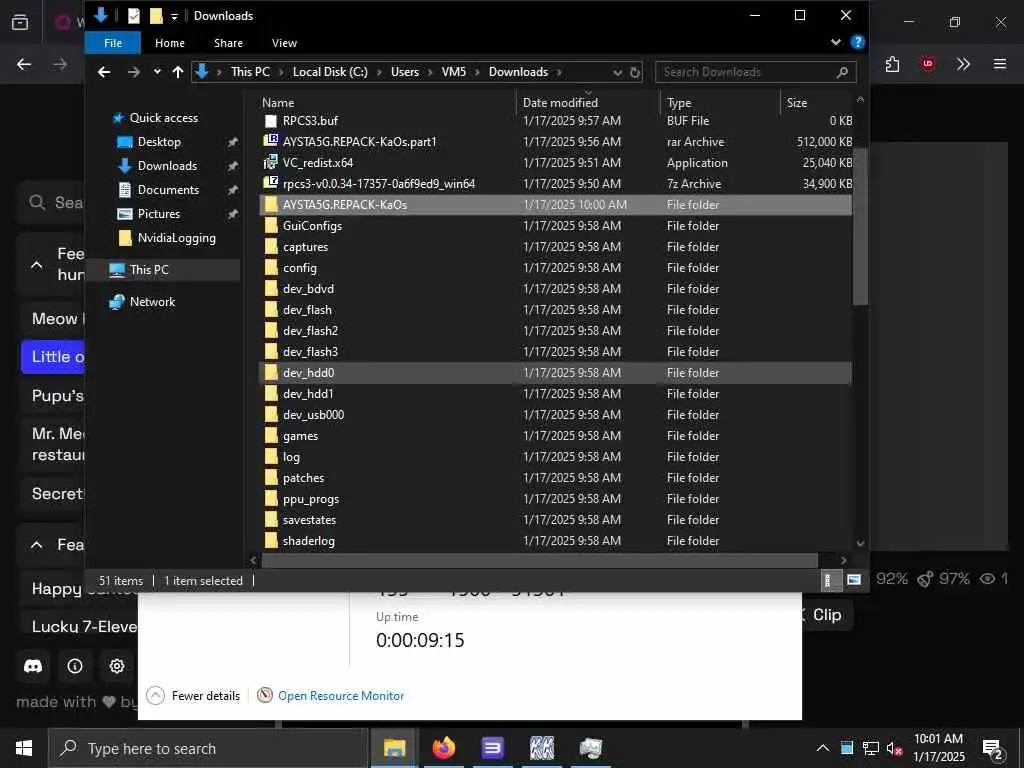Switch to large icons view
The height and width of the screenshot is (768, 1024).
pos(854,580)
